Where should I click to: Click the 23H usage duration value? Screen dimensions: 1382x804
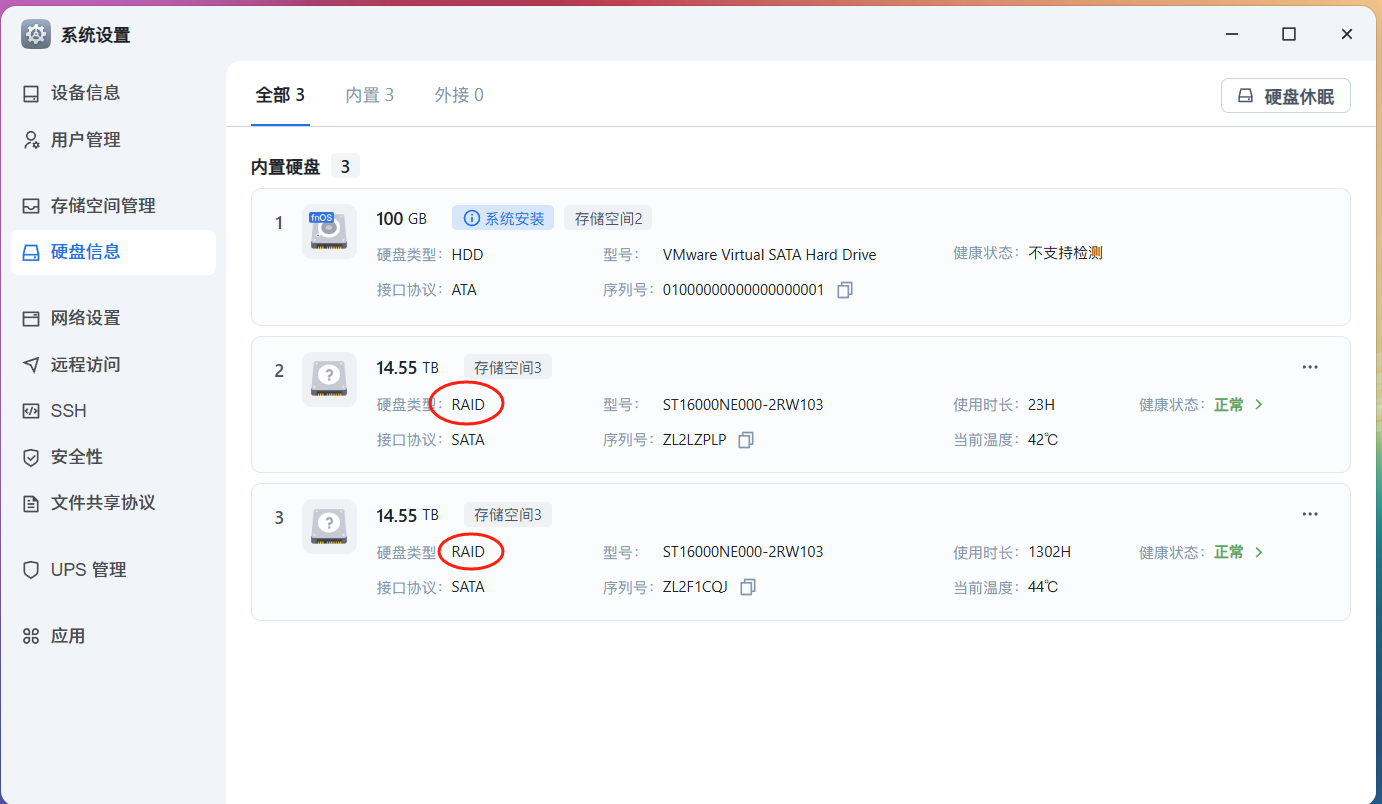1041,405
